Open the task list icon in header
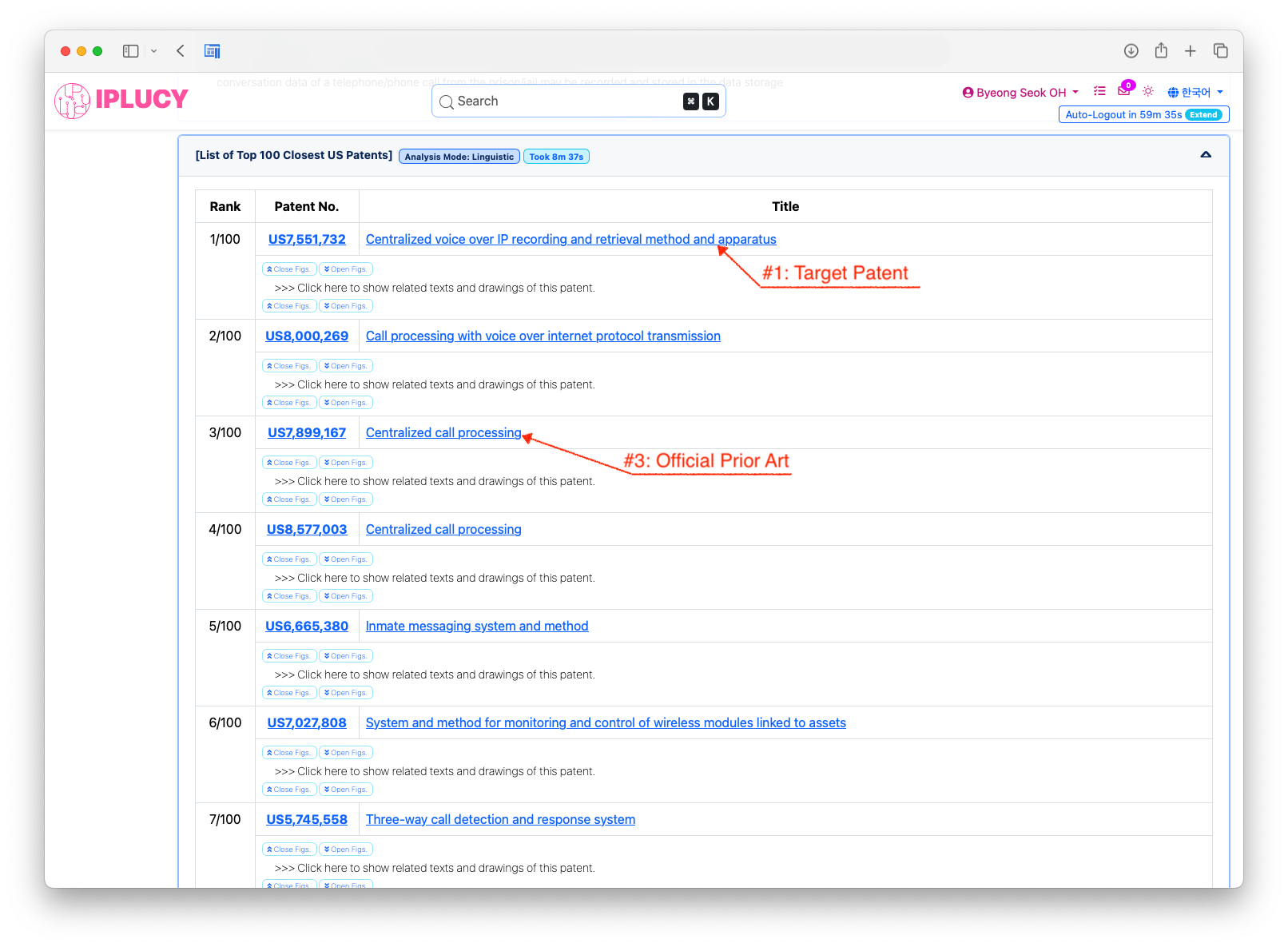This screenshot has width=1288, height=947. pos(1099,92)
